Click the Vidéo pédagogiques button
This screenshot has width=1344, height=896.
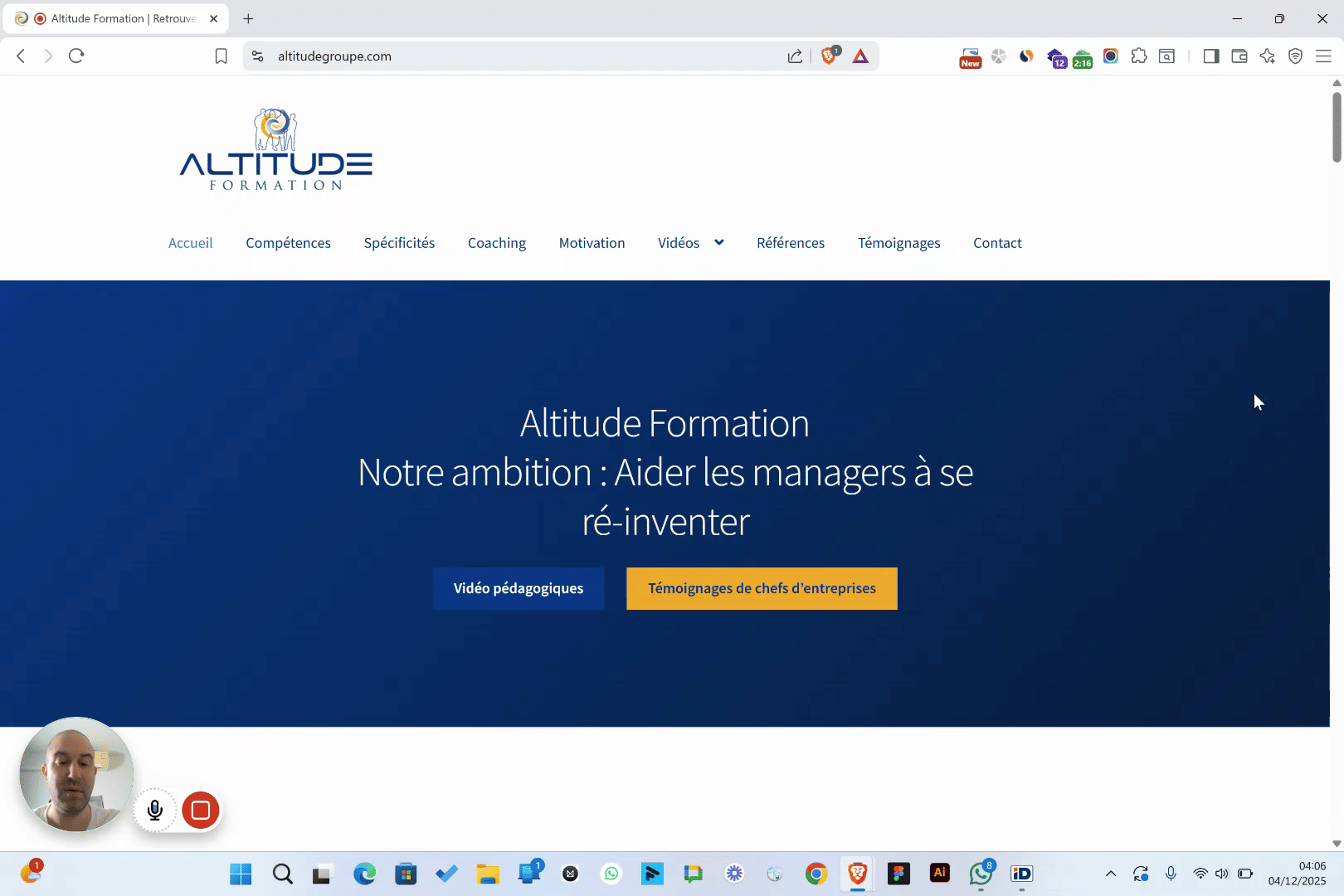click(x=519, y=588)
